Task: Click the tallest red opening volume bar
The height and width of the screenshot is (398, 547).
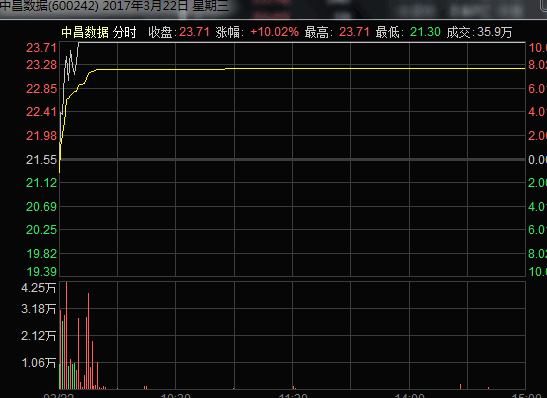Action: (x=66, y=335)
